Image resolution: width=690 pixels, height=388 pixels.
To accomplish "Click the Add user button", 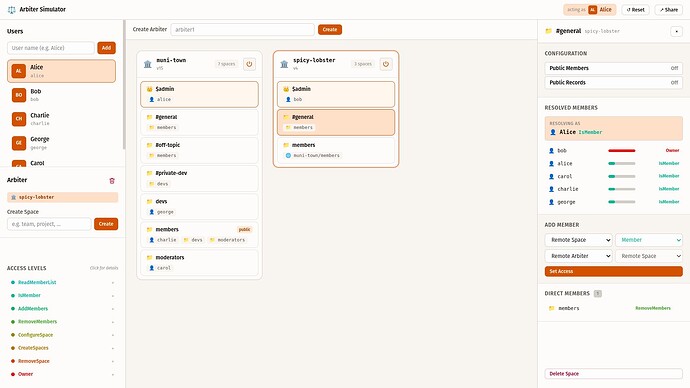I will point(106,48).
